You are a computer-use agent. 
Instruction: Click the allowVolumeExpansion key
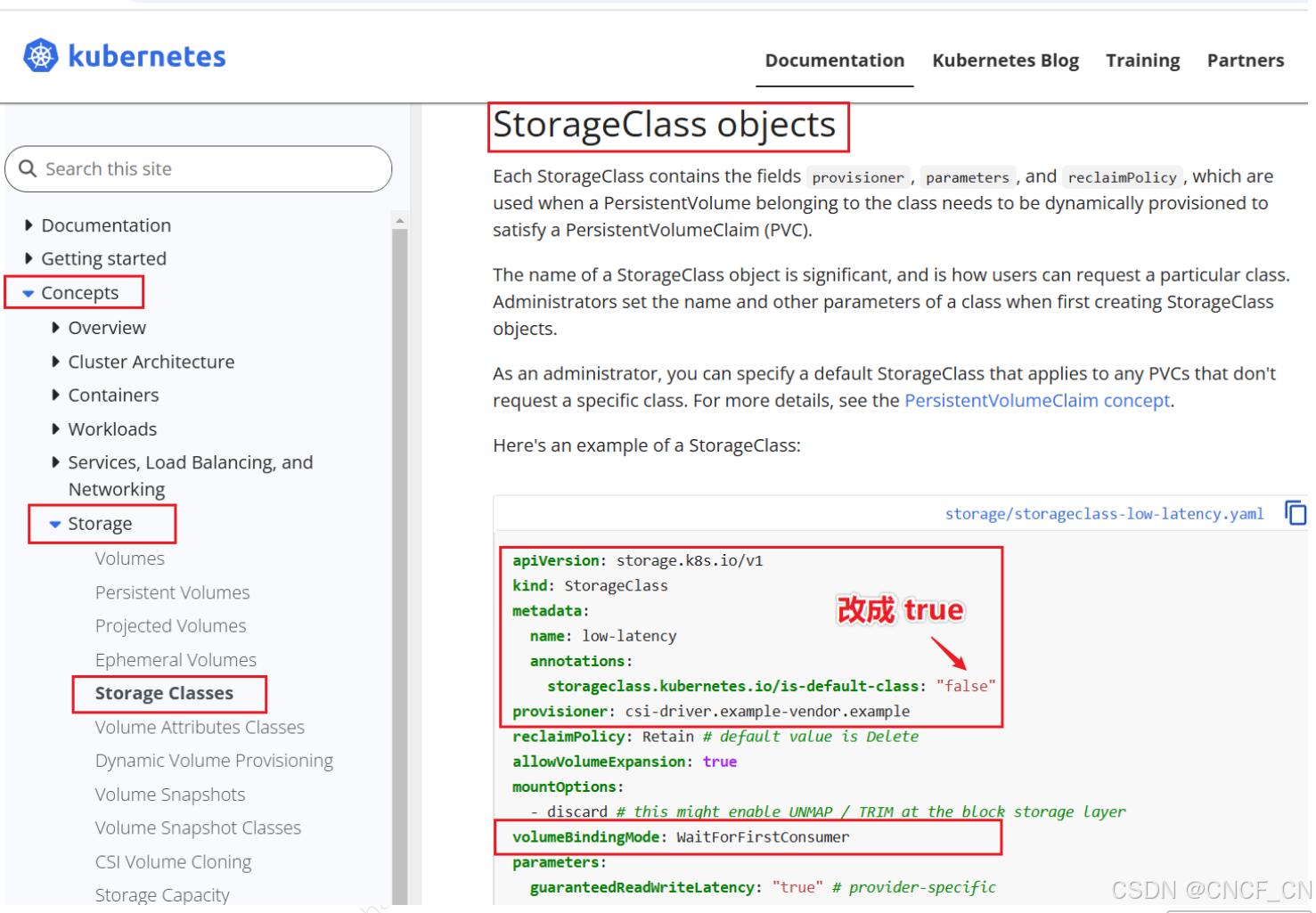click(599, 762)
